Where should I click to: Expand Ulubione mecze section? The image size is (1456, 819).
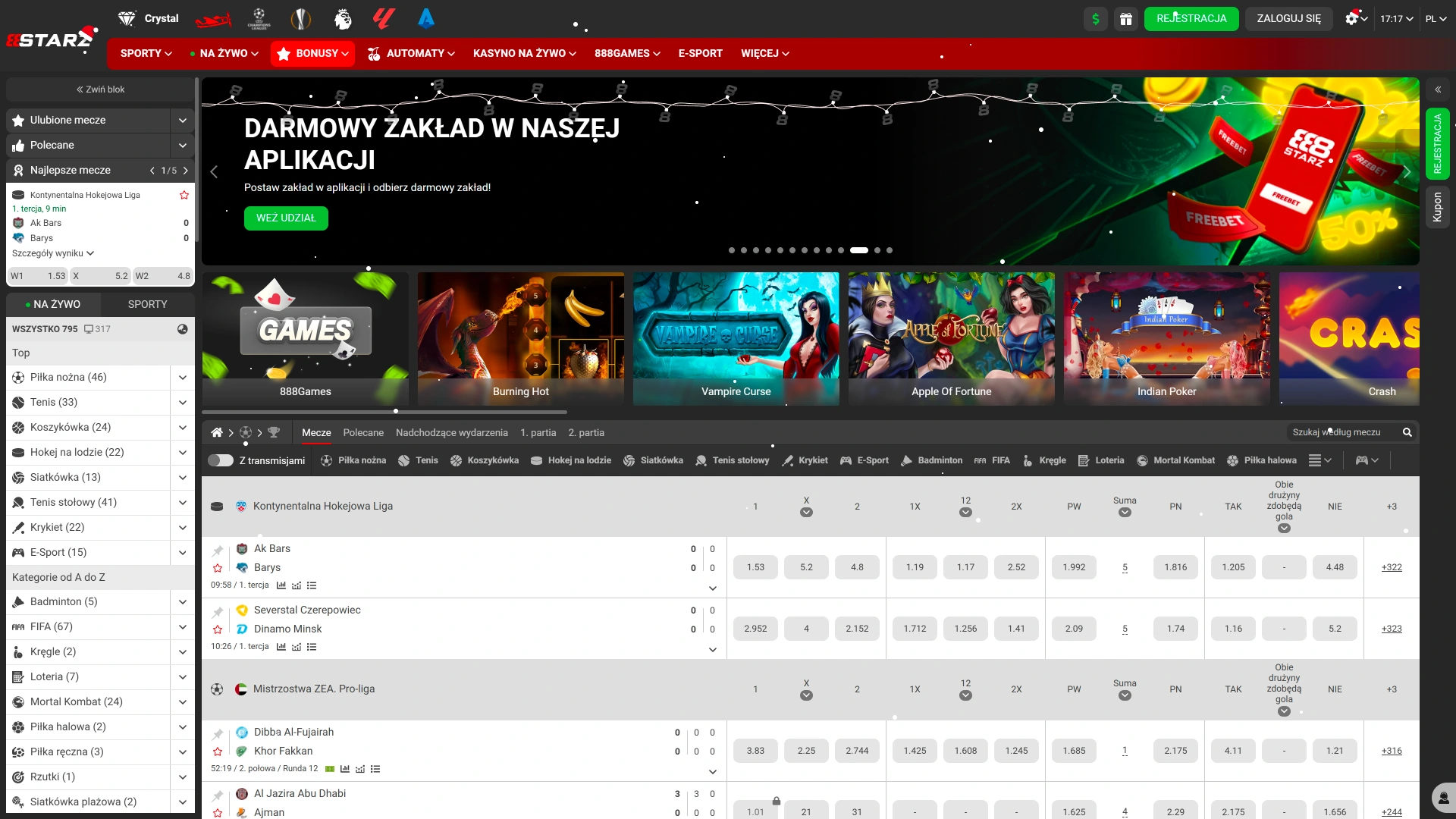tap(183, 120)
